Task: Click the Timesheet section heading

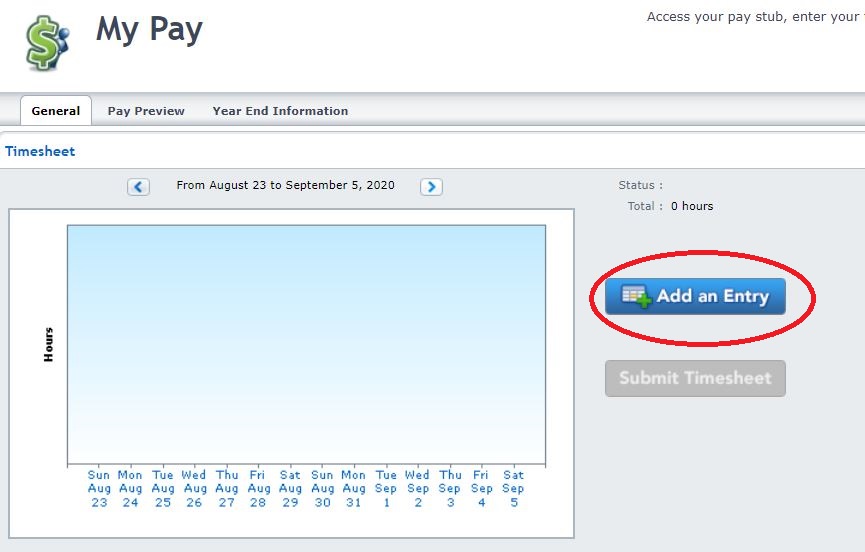Action: point(40,152)
